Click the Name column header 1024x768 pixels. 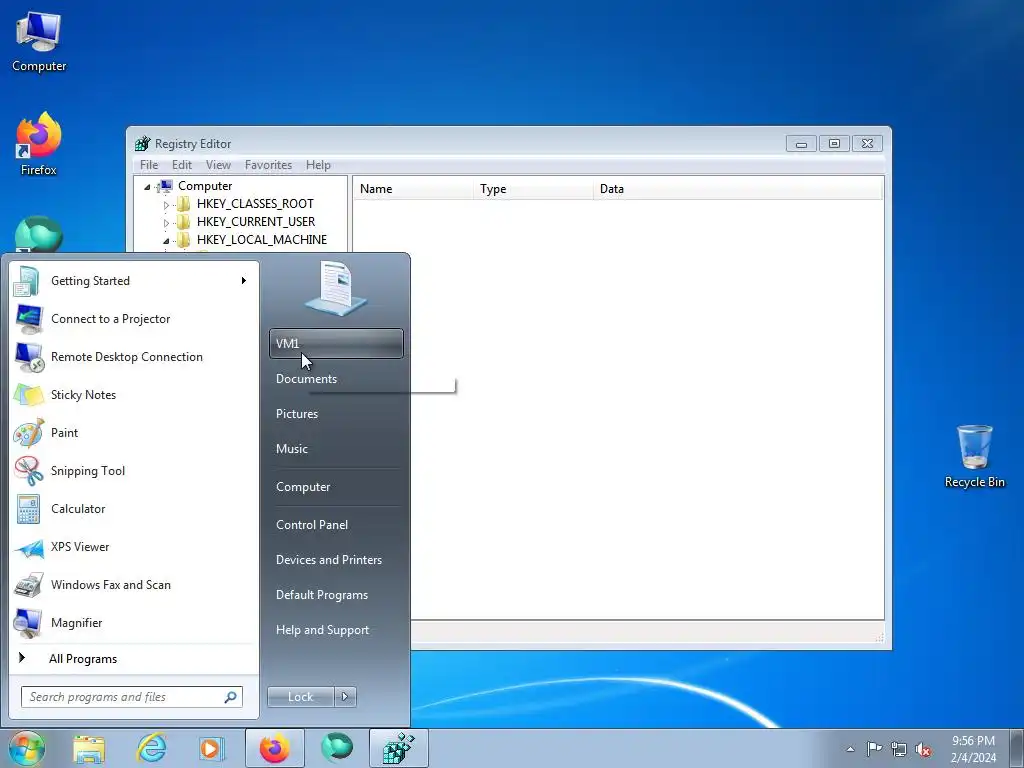(413, 189)
